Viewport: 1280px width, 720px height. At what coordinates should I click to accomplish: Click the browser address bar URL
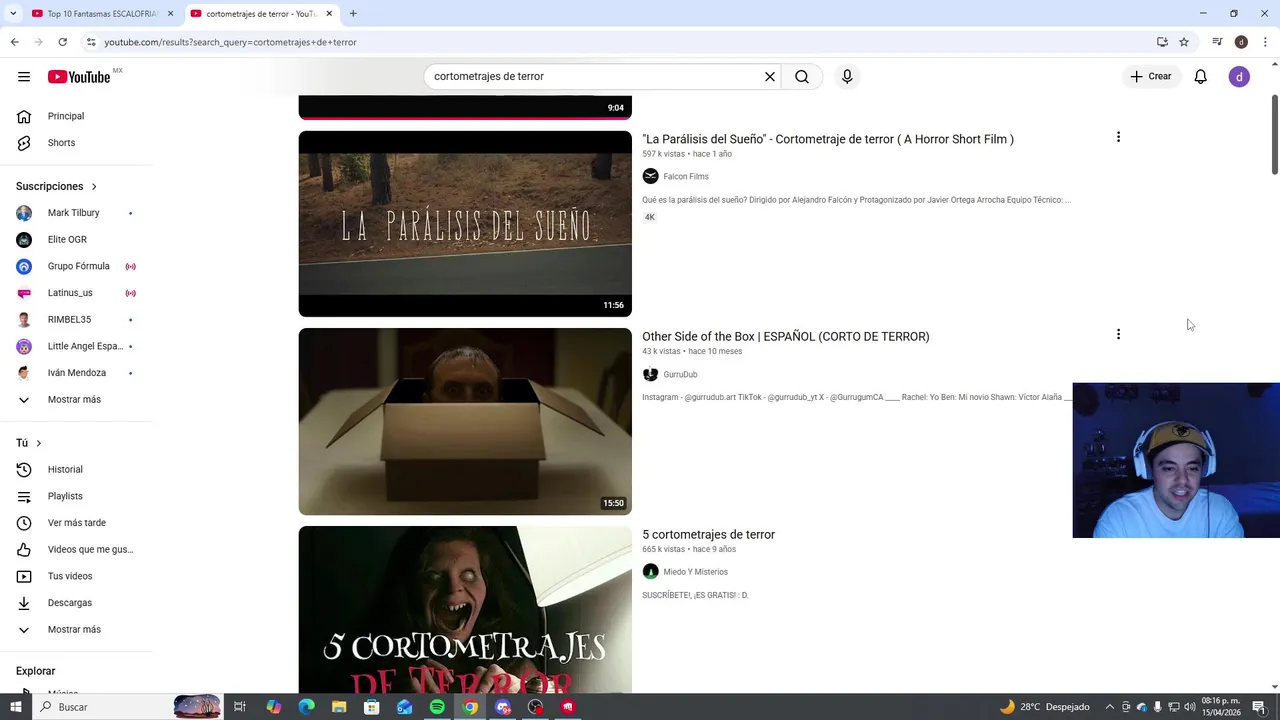(x=231, y=42)
